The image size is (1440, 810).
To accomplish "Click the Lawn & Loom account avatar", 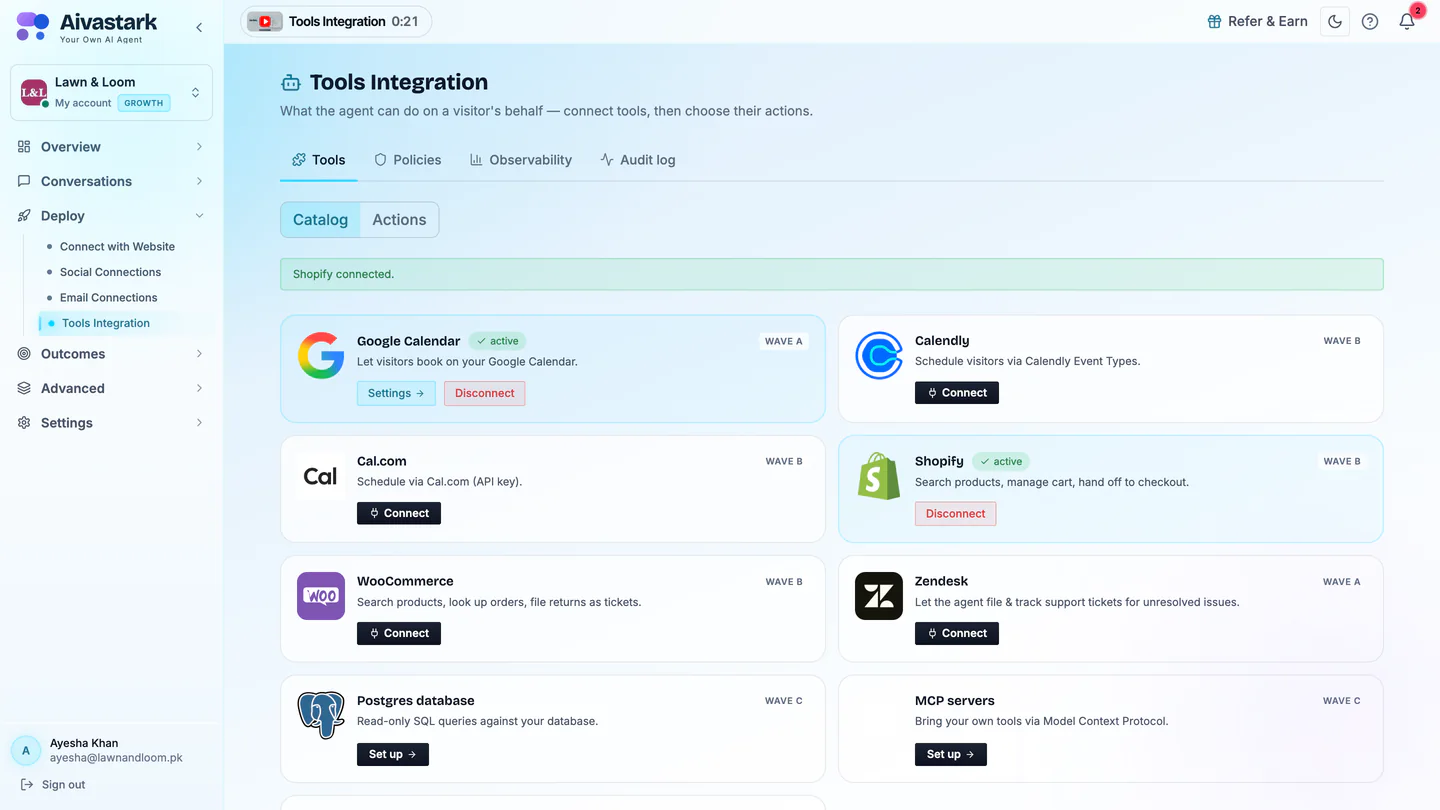I will click(x=34, y=92).
